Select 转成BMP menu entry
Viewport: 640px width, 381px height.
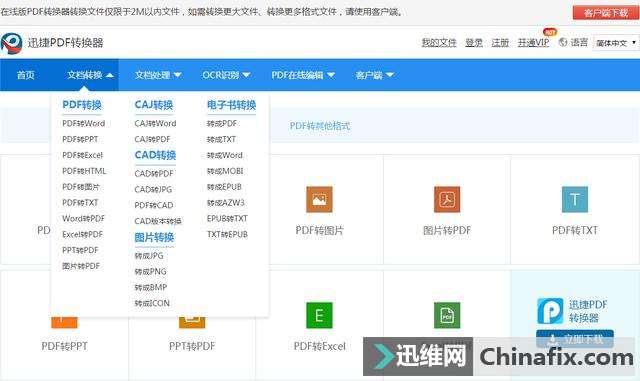coord(151,287)
